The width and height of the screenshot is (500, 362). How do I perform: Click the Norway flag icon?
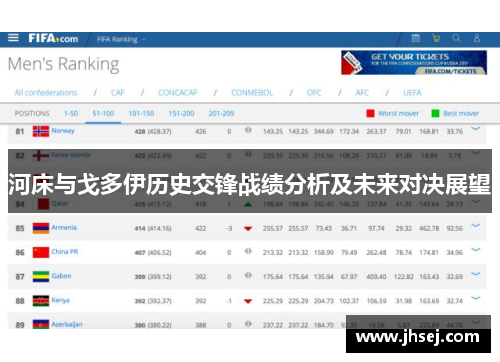41,131
